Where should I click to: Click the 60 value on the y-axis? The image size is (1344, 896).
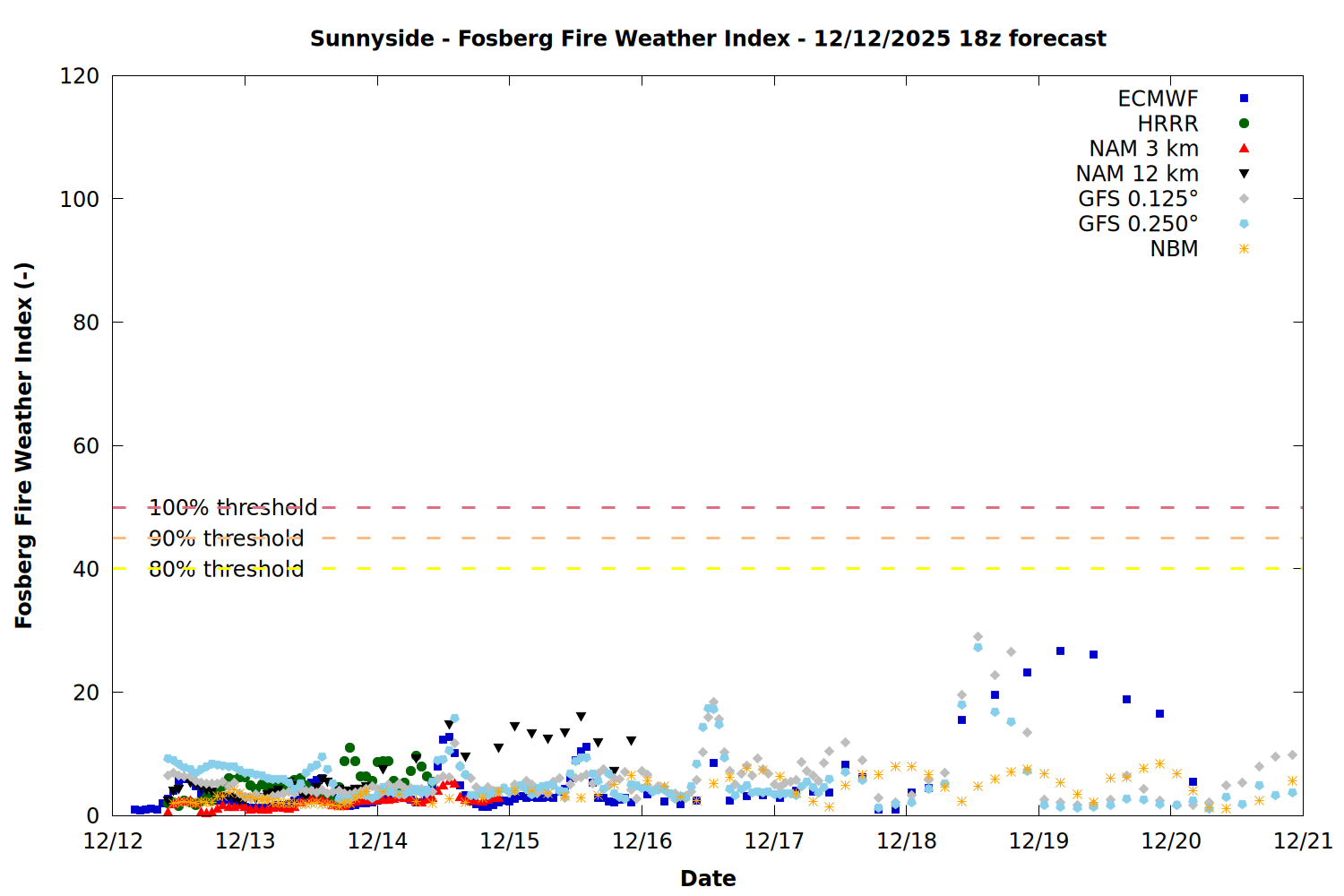86,446
